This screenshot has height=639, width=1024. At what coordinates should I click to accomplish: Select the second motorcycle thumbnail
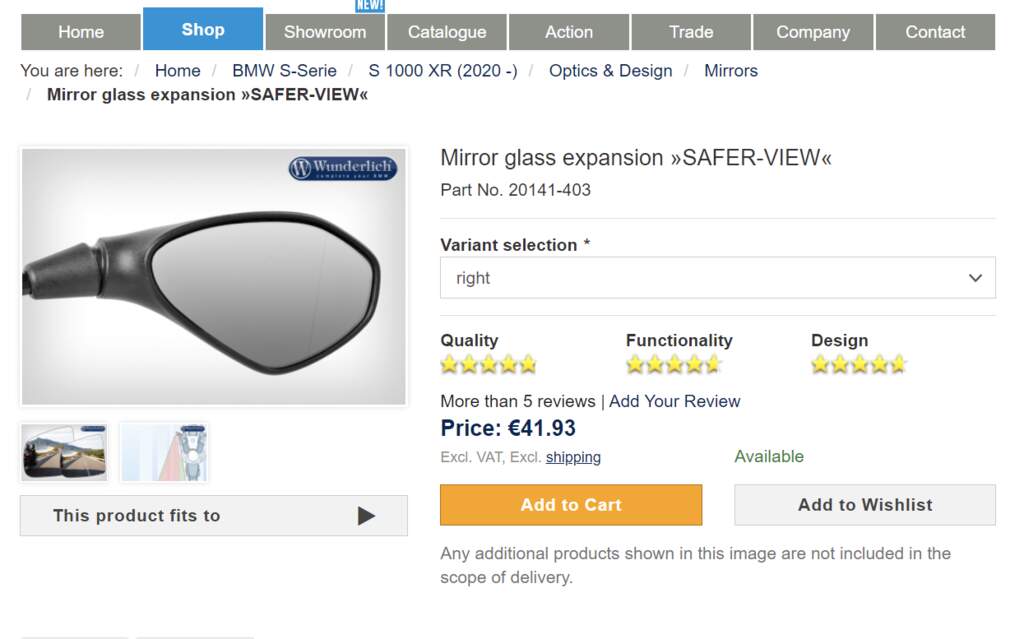coord(164,452)
